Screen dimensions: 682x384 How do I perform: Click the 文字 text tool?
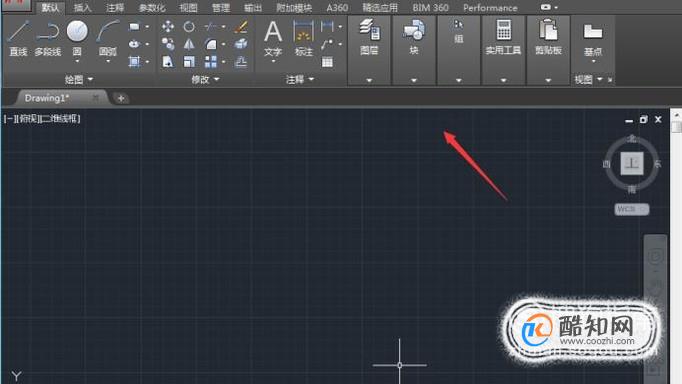click(x=273, y=39)
